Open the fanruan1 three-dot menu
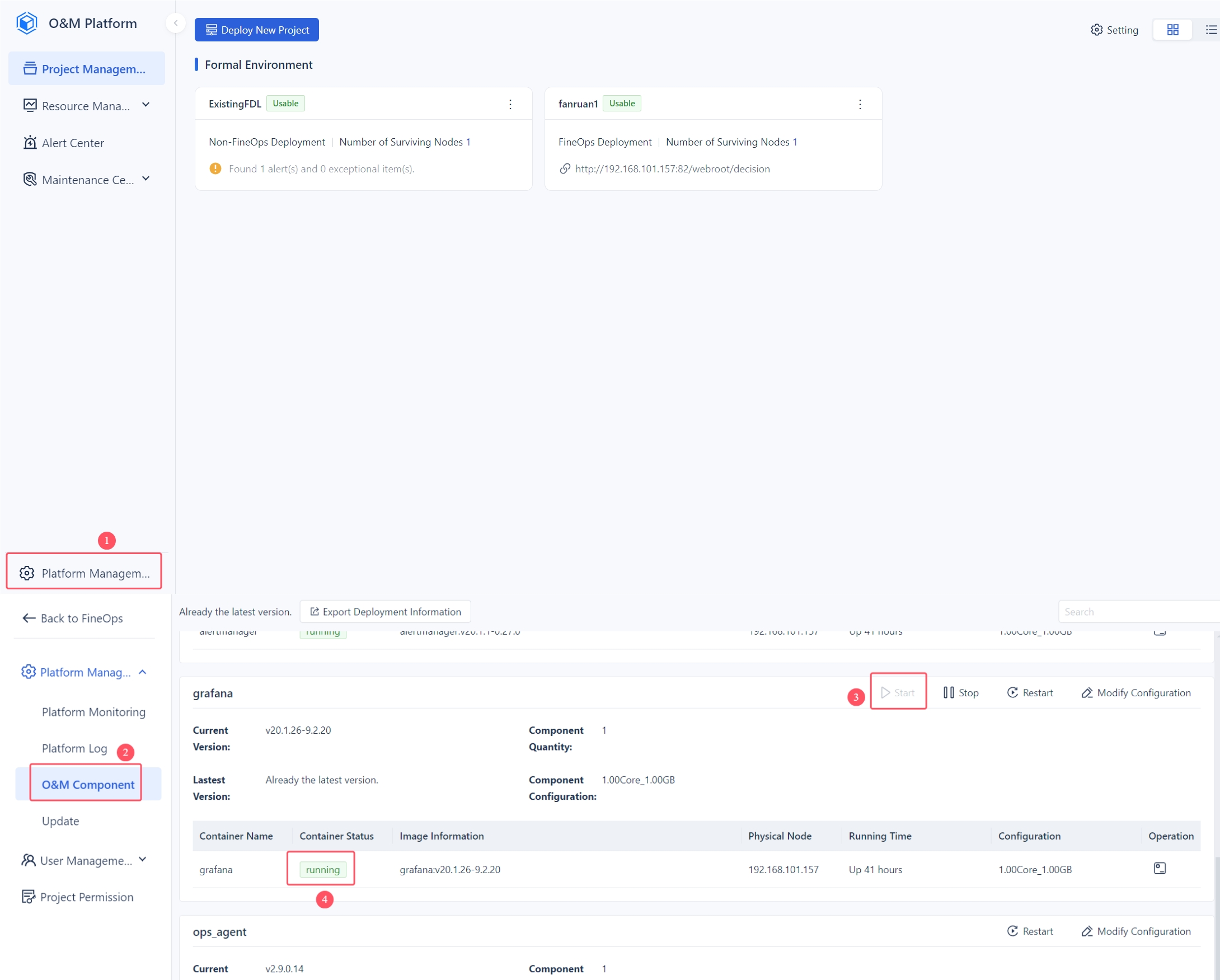Image resolution: width=1220 pixels, height=980 pixels. point(860,104)
